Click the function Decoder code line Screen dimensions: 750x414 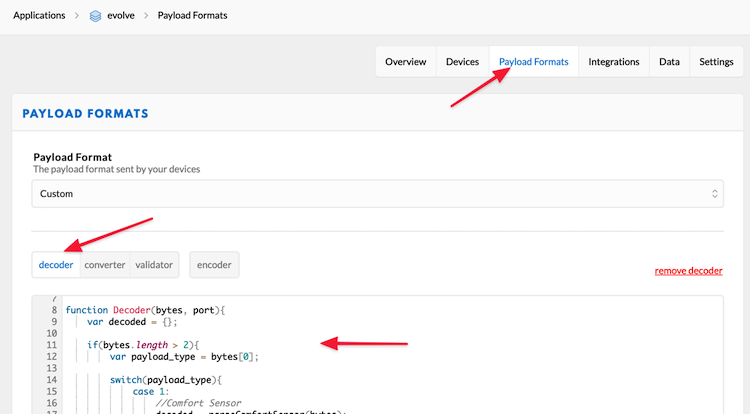click(145, 310)
